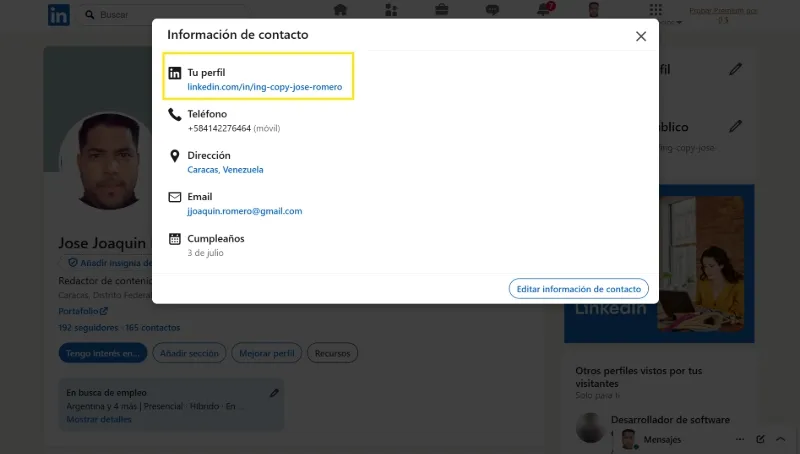Click the compose new message icon
This screenshot has height=454, width=800.
(760, 439)
